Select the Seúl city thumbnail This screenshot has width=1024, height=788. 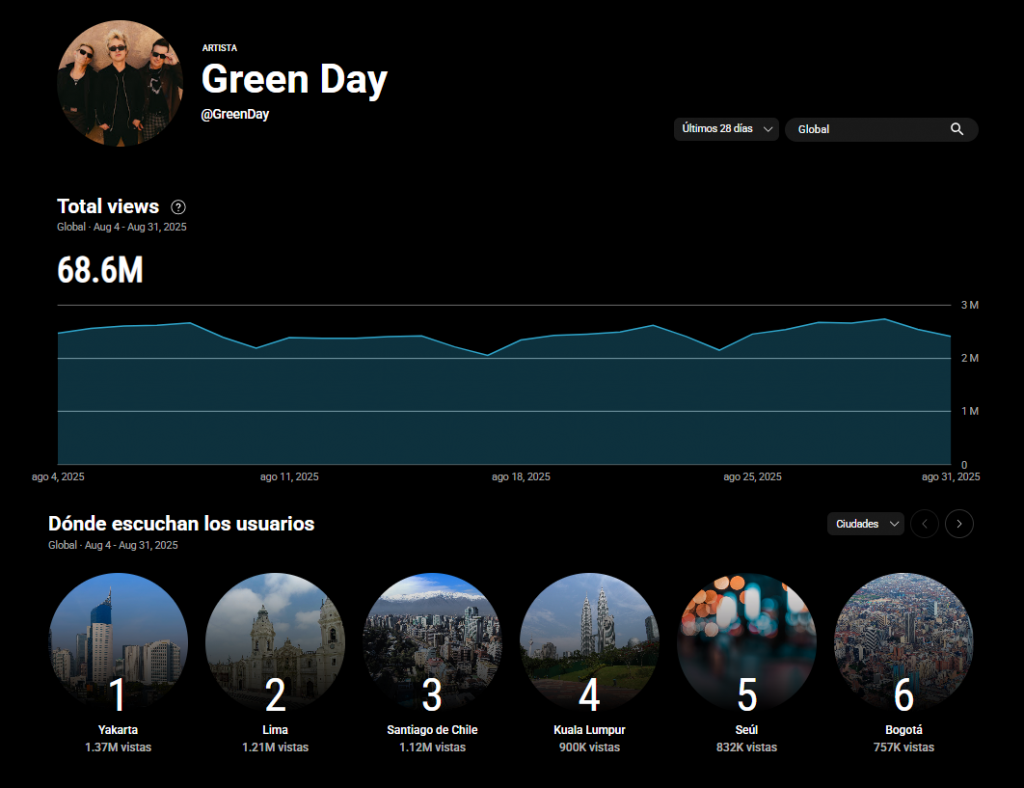(746, 642)
